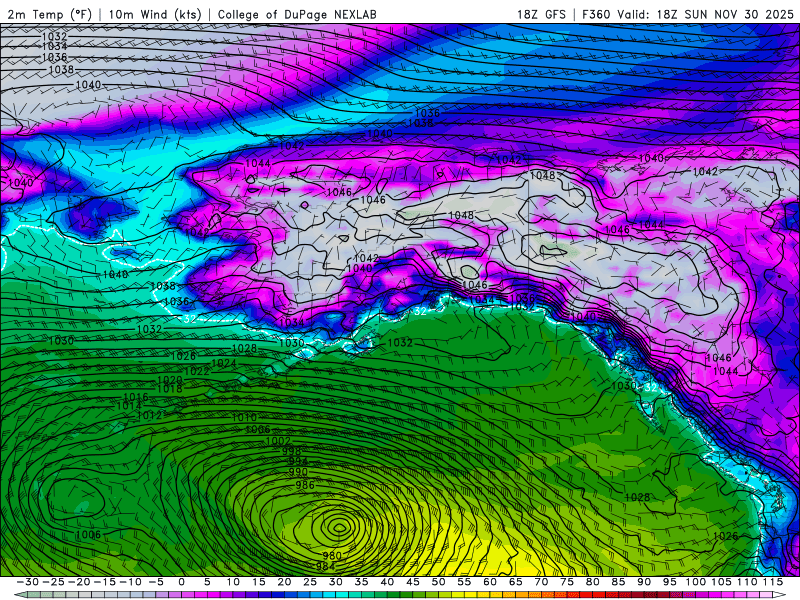Click the 990 pressure contour label
The width and height of the screenshot is (800, 600).
pos(298,472)
